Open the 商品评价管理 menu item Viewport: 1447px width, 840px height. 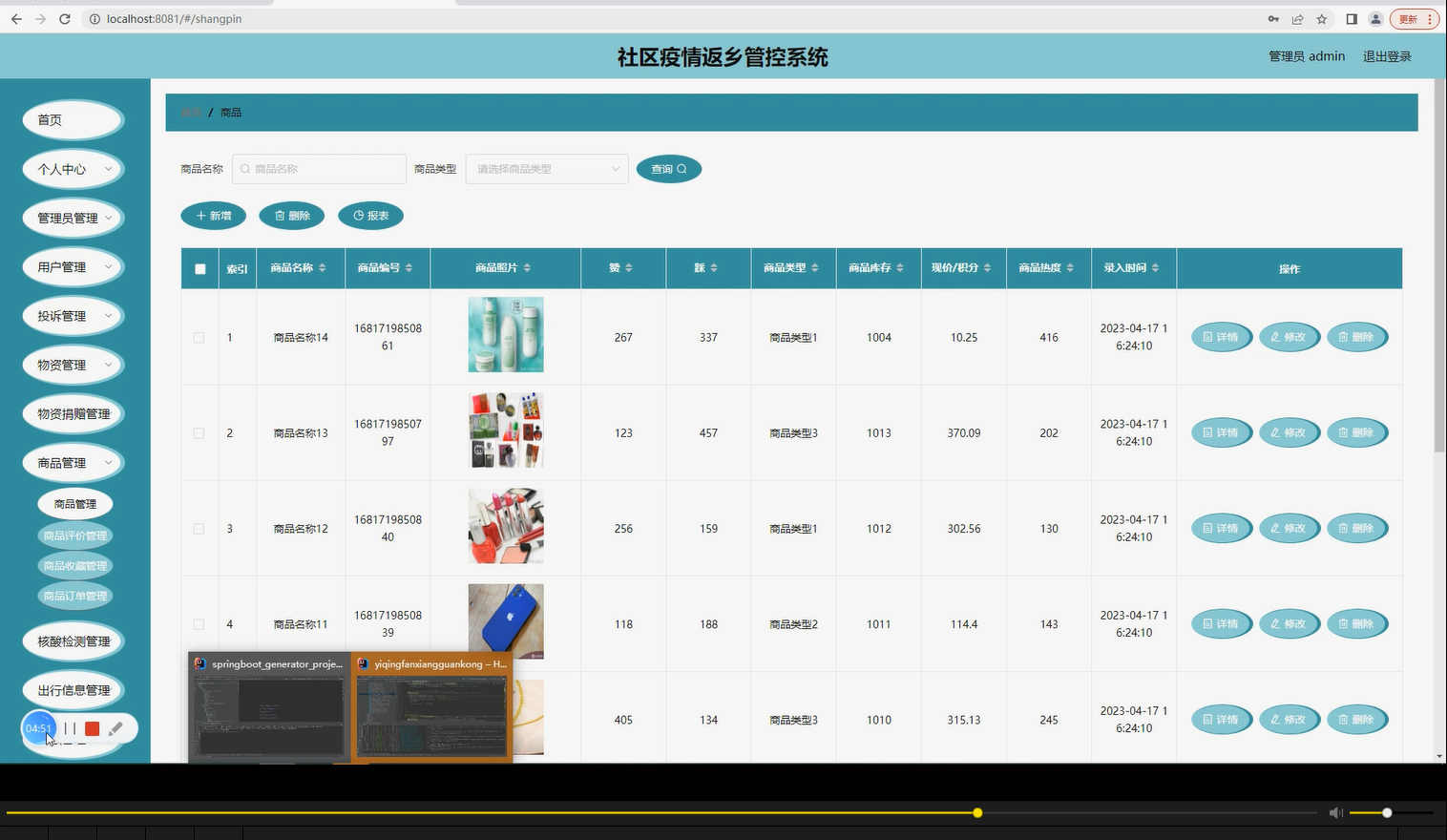(x=74, y=535)
